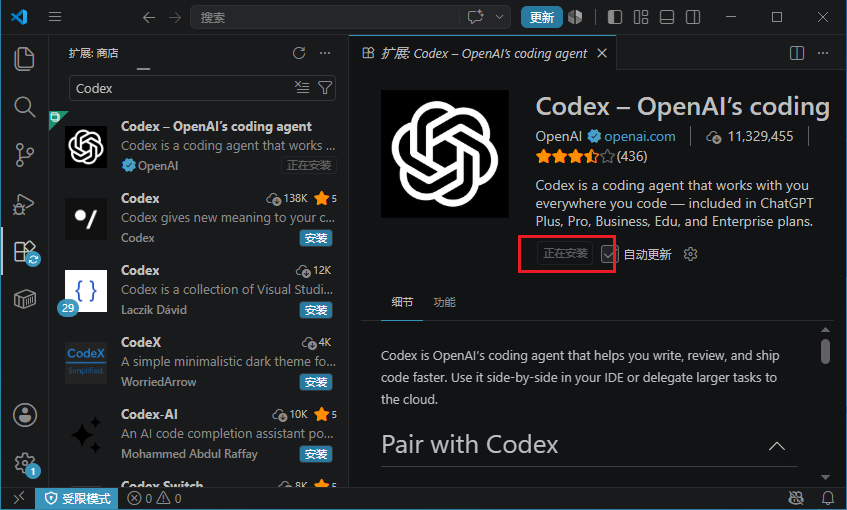Click the disabled 正在安装 button in details
The image size is (847, 510).
[564, 253]
